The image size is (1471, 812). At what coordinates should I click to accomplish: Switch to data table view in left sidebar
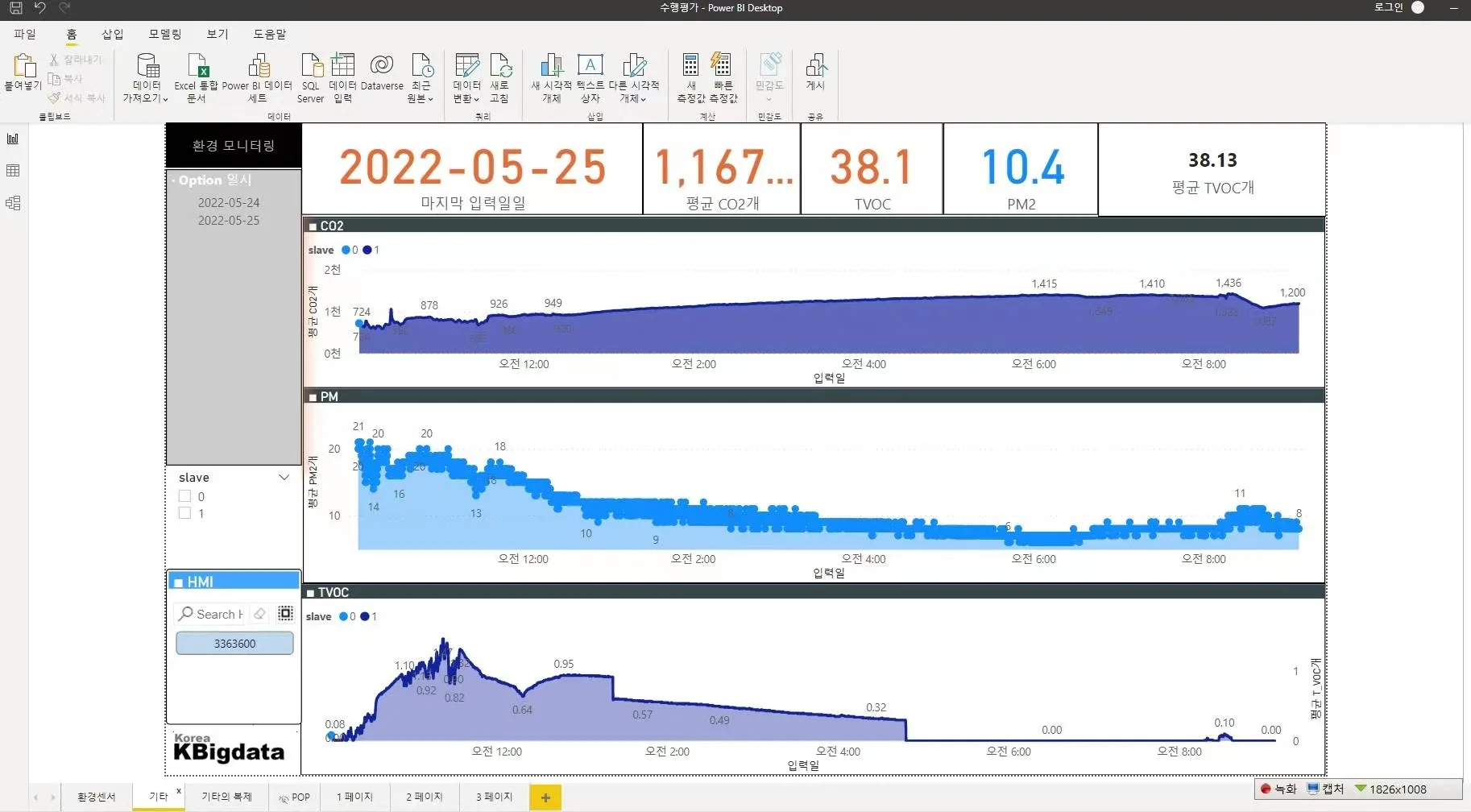(13, 171)
